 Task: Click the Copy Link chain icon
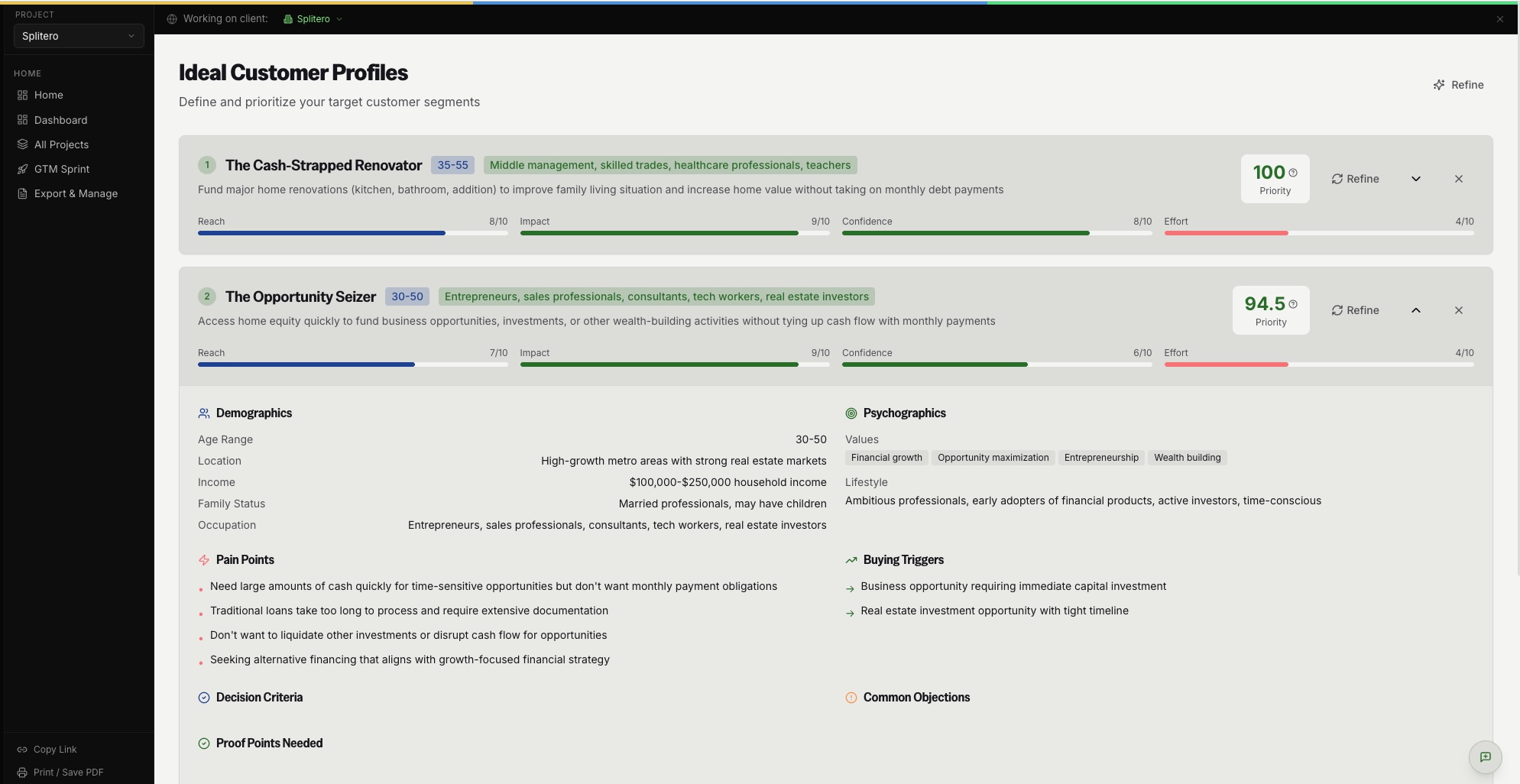[x=22, y=750]
